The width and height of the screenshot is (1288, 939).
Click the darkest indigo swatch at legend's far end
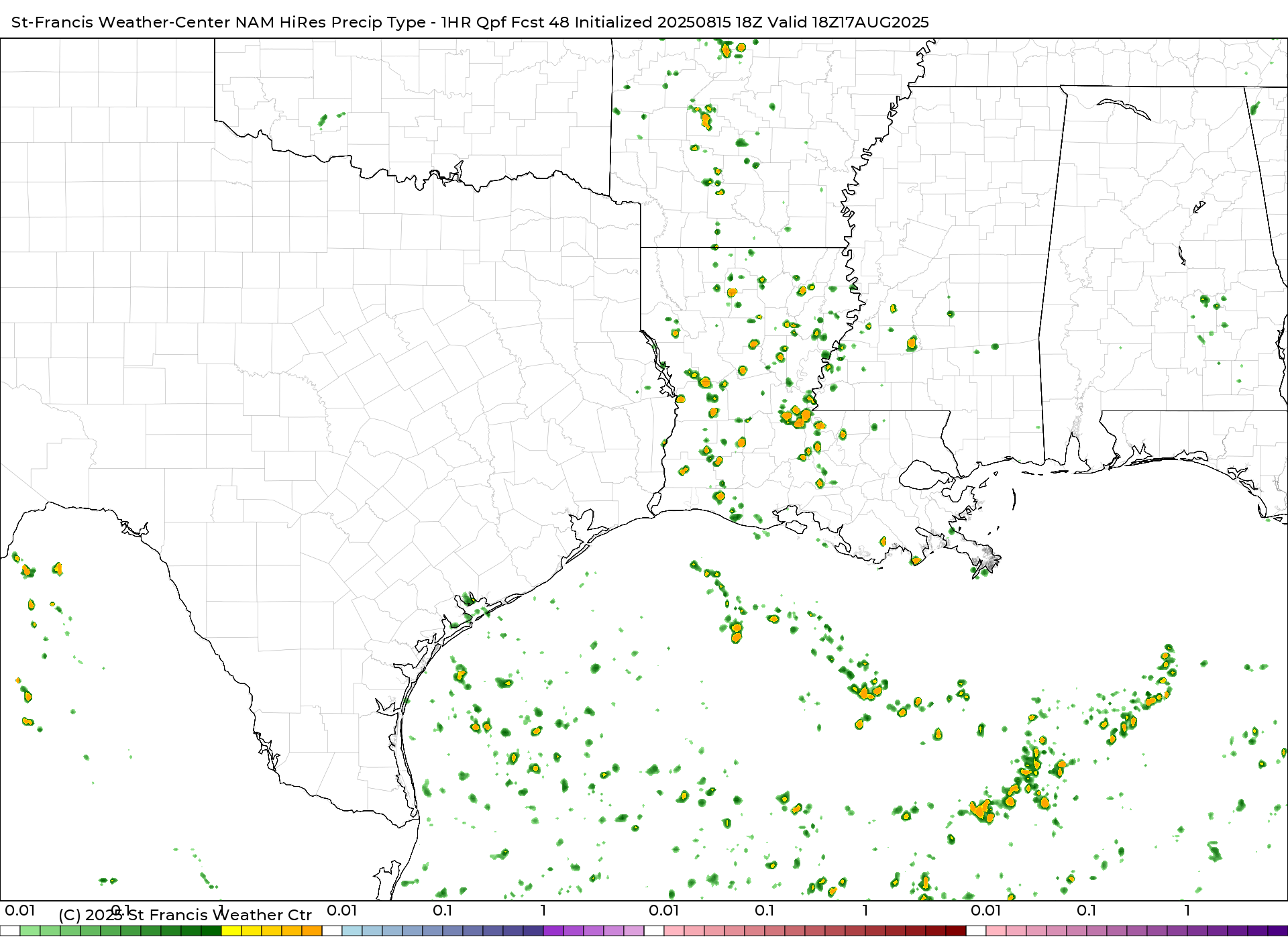point(1277,931)
